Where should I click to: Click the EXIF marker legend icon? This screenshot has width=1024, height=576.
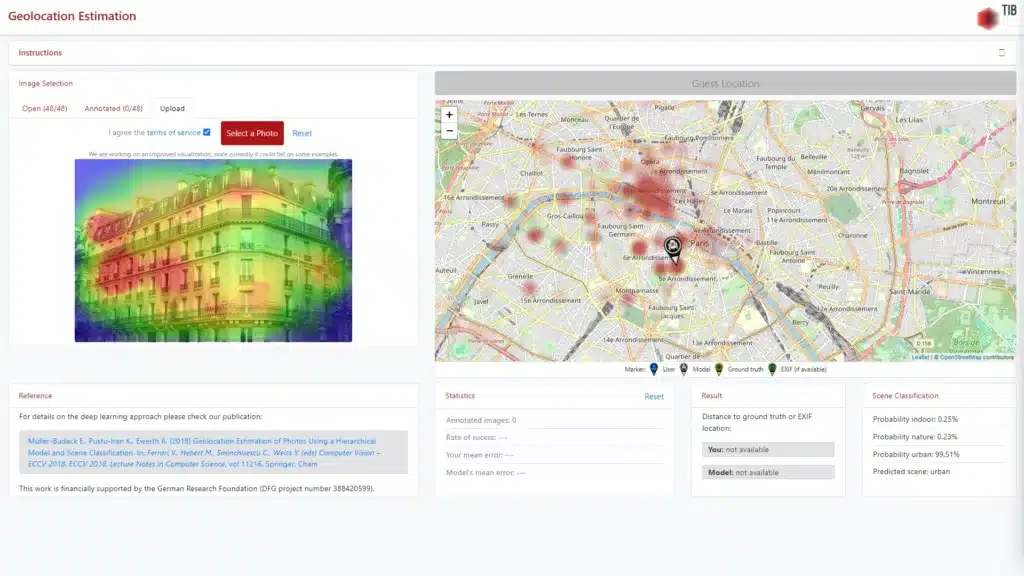tap(772, 370)
